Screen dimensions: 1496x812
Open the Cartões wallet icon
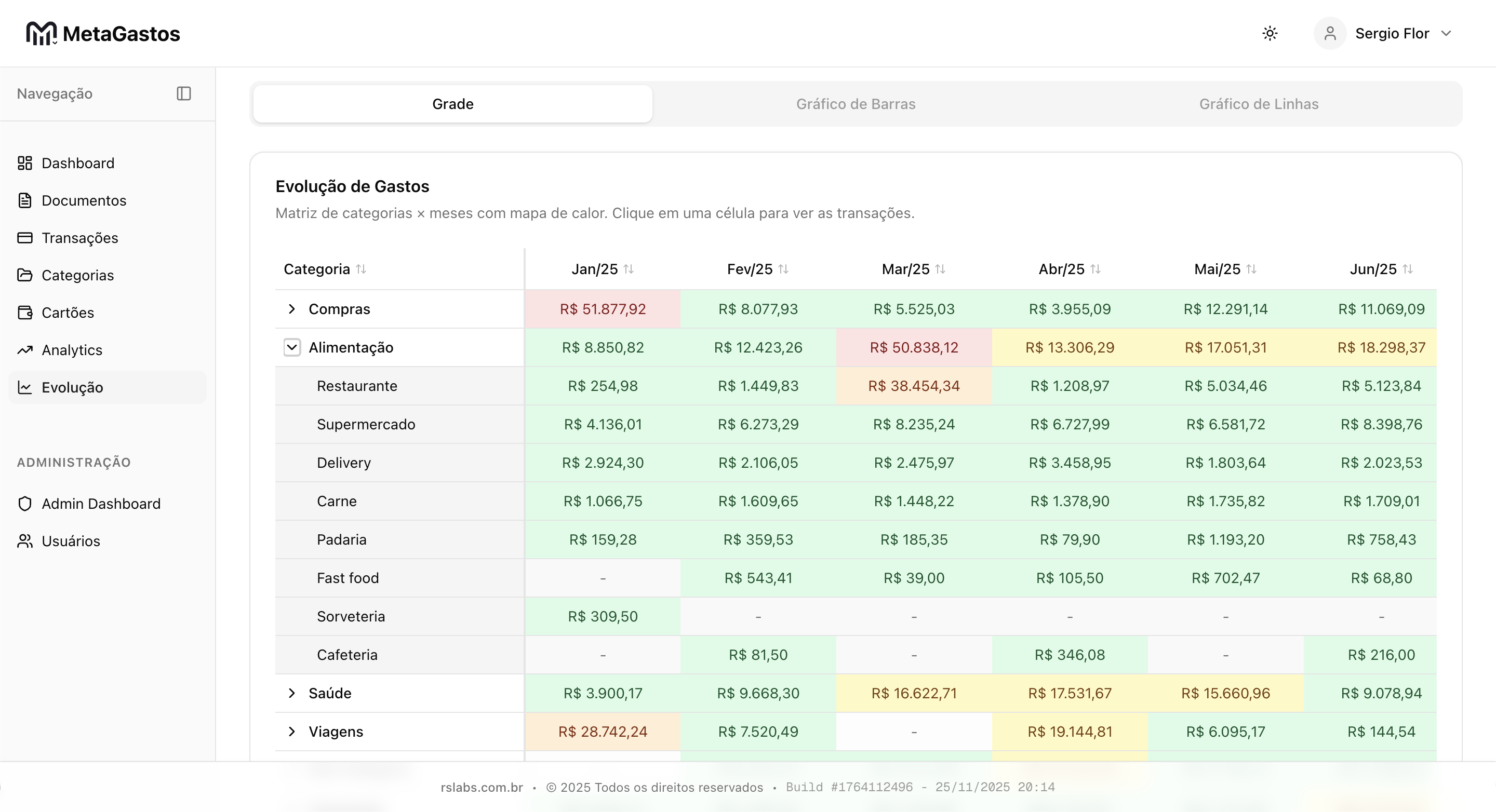[24, 312]
